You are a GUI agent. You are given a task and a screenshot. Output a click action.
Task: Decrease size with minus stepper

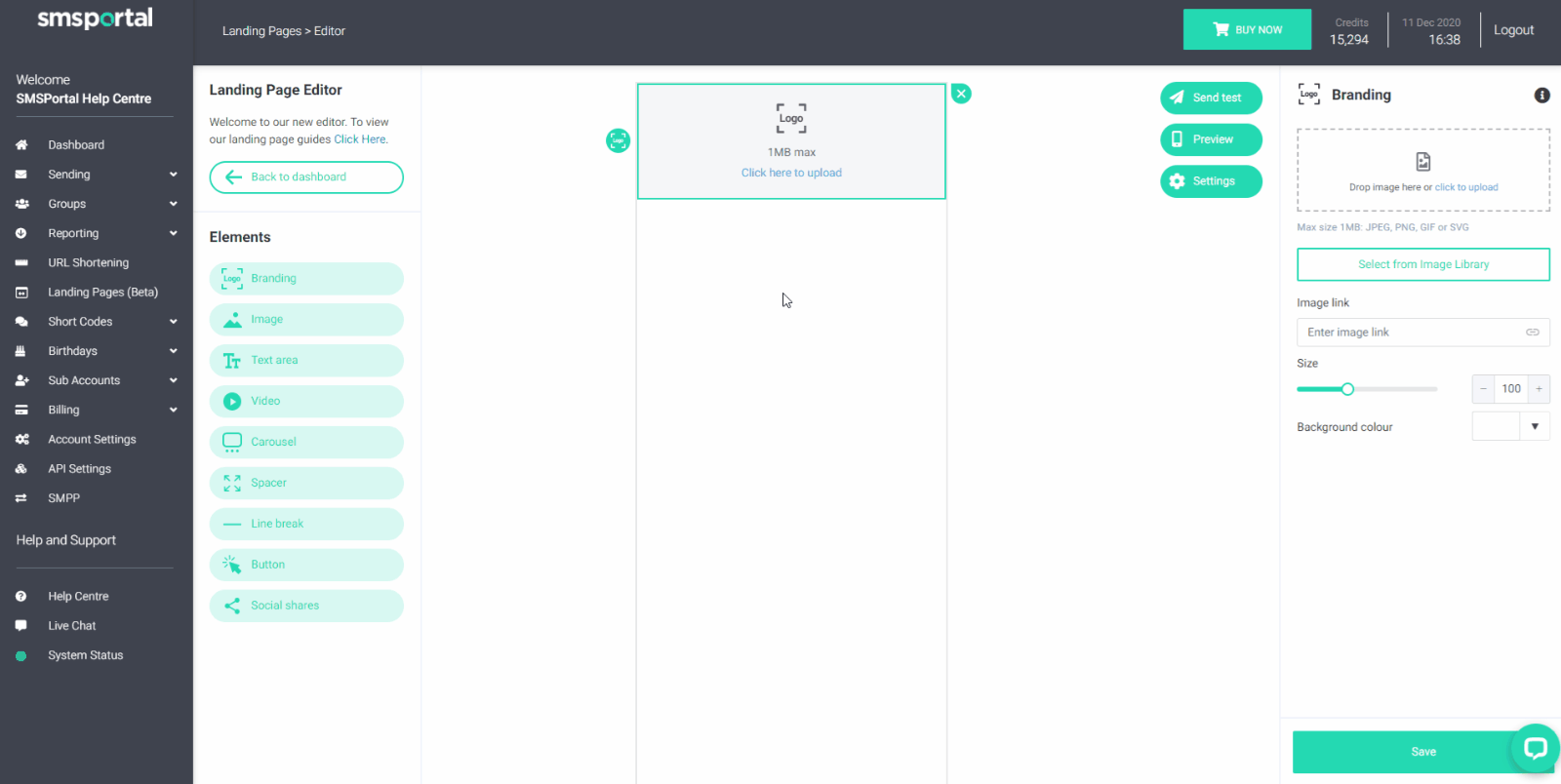[x=1483, y=389]
